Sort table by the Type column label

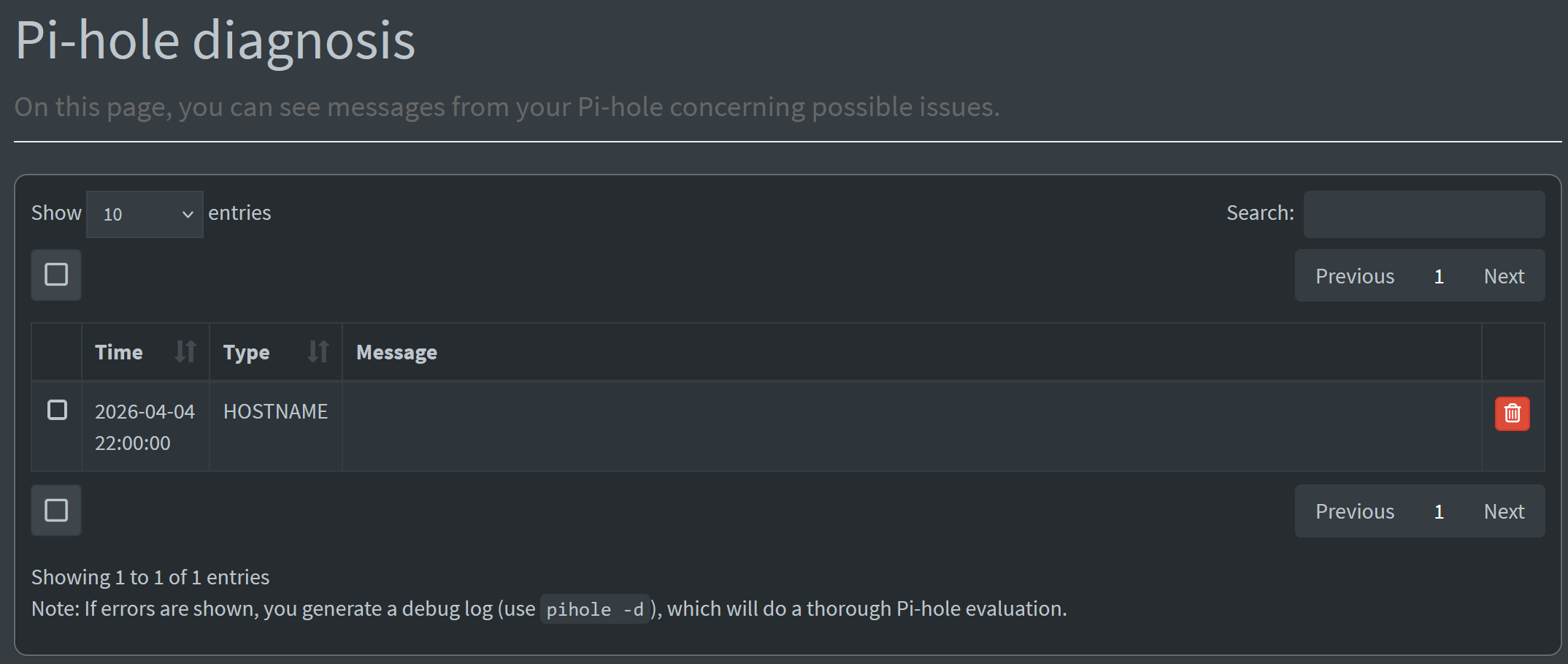tap(246, 352)
